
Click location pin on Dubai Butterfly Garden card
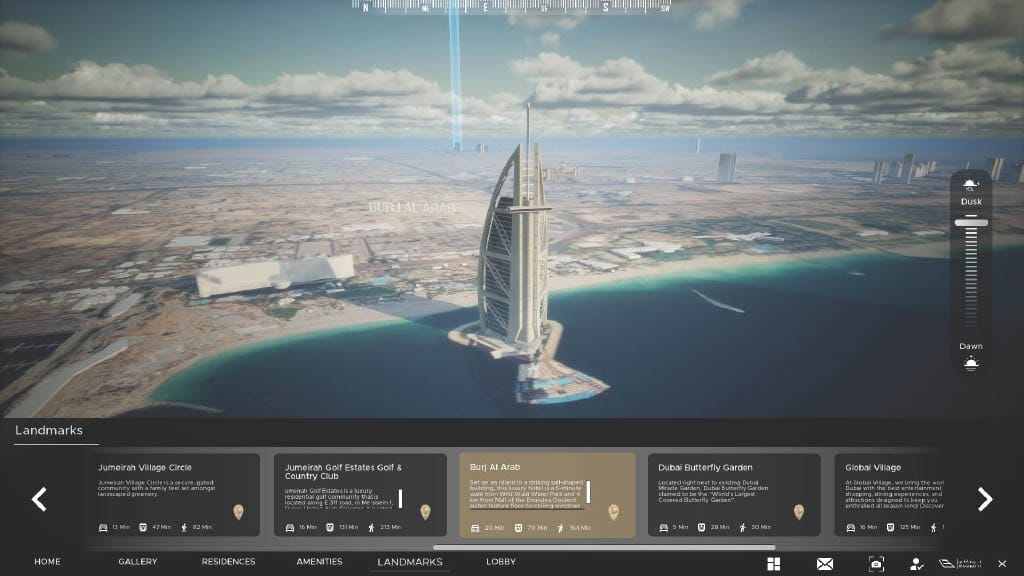tap(798, 512)
